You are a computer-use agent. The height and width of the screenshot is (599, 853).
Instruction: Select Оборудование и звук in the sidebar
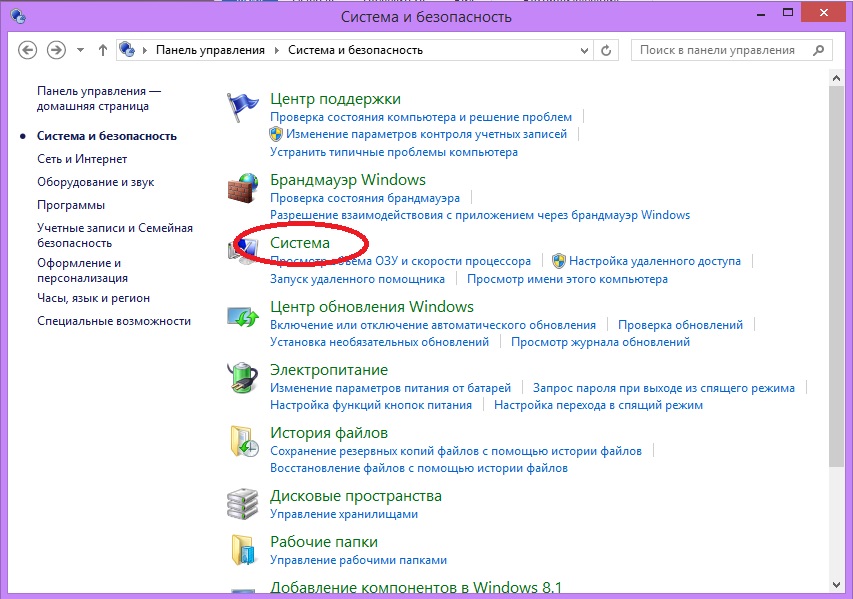95,182
